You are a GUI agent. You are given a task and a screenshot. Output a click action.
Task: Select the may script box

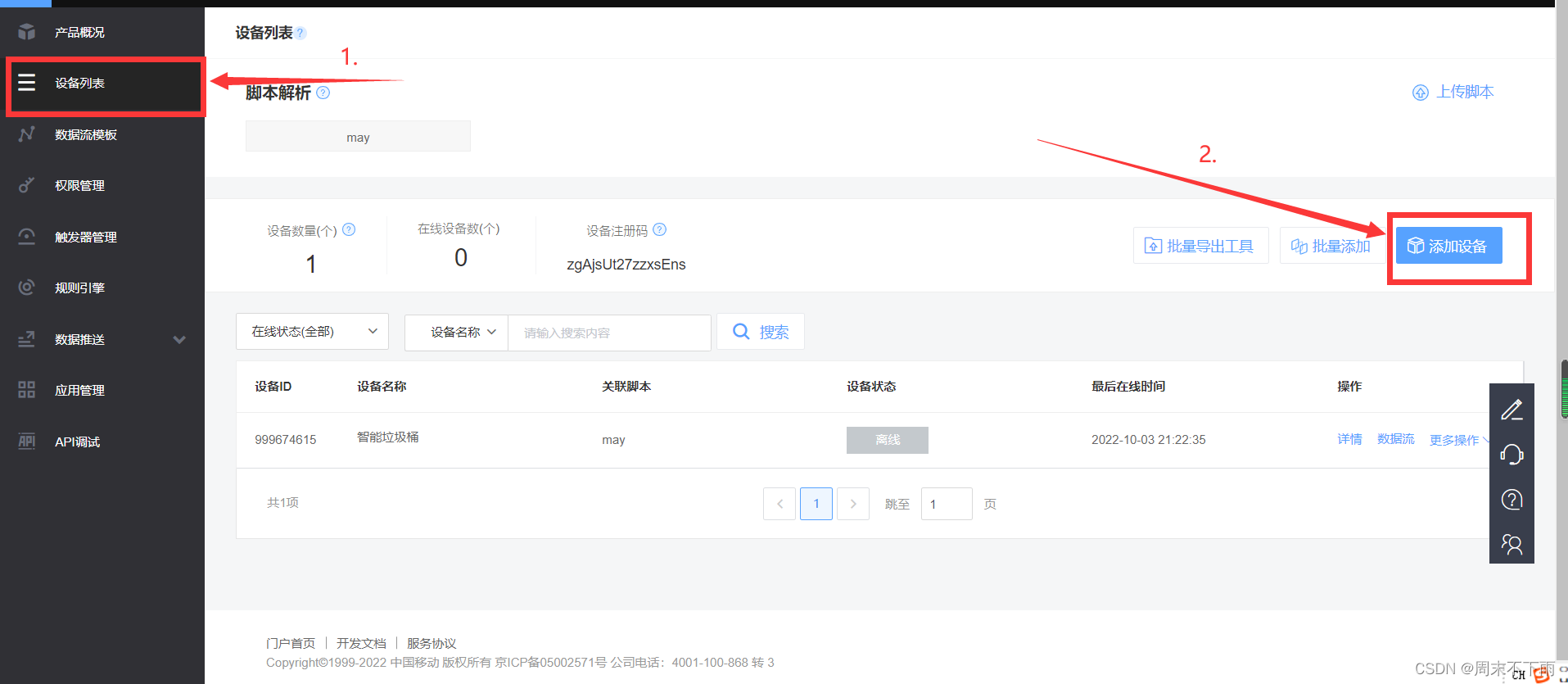358,136
